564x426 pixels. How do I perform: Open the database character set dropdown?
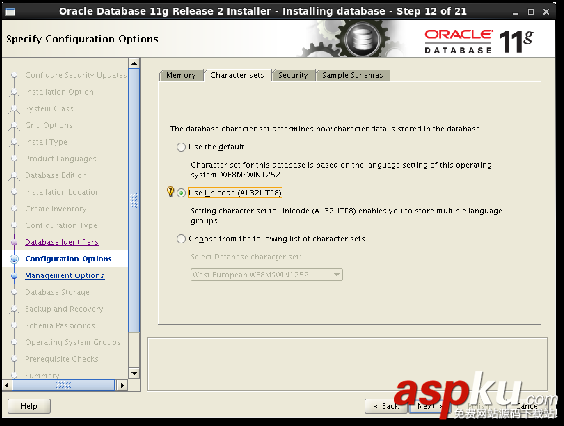click(x=267, y=275)
